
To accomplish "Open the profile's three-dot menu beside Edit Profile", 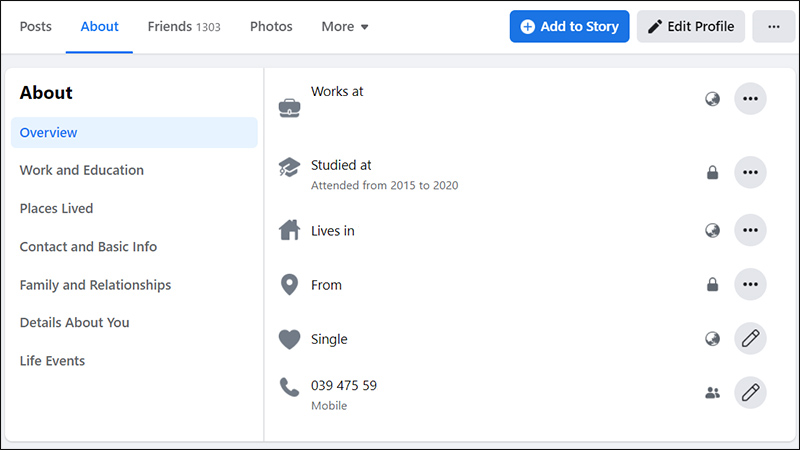I will (x=773, y=27).
